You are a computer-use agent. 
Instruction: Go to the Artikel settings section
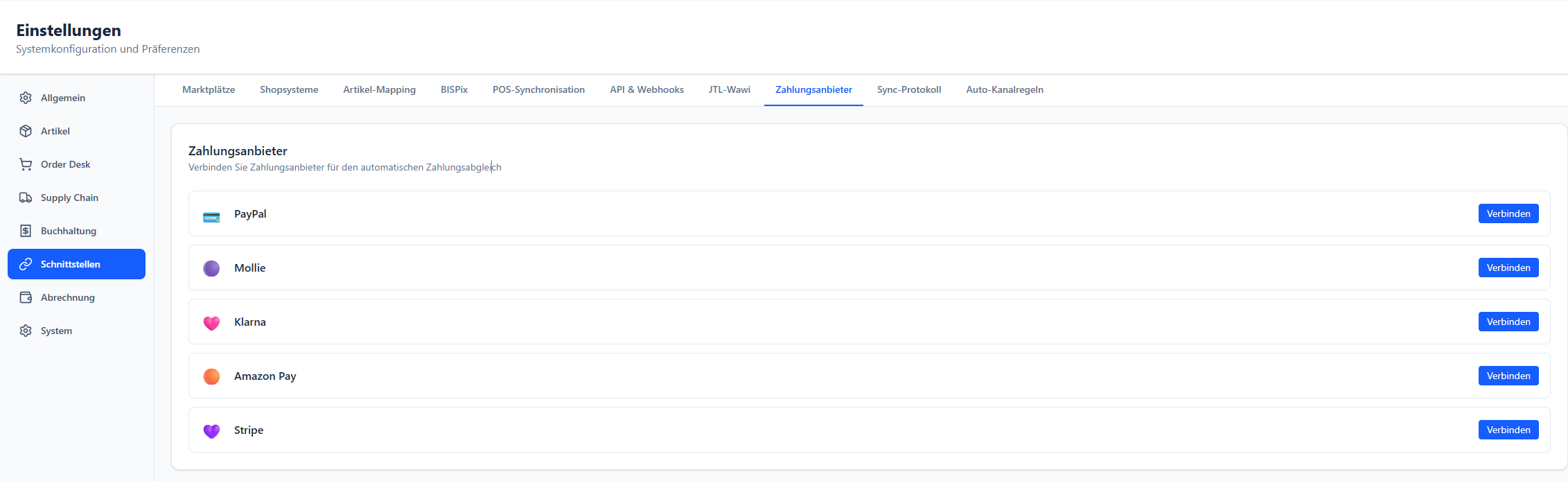(76, 131)
